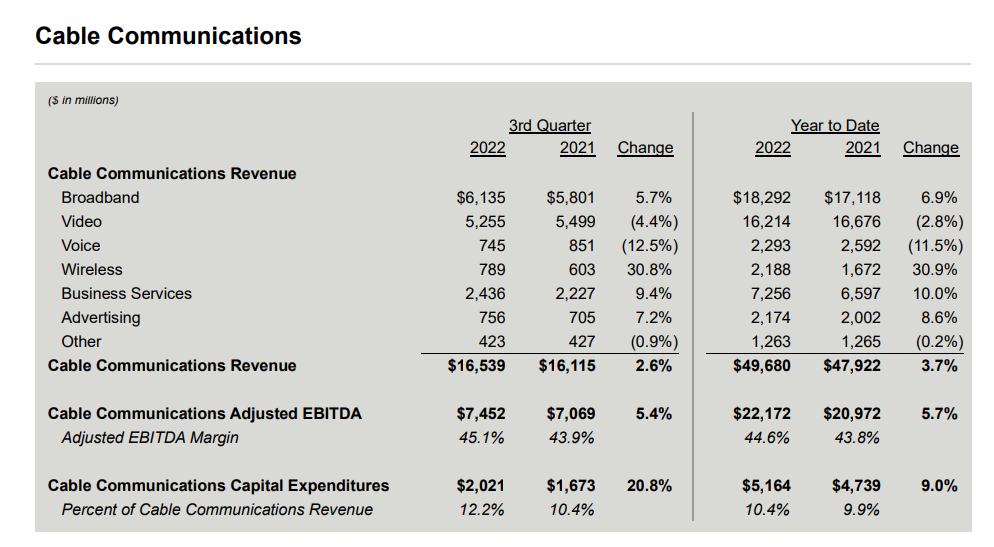Click the Voice change value (12.5%)
The height and width of the screenshot is (547, 994).
(x=650, y=246)
